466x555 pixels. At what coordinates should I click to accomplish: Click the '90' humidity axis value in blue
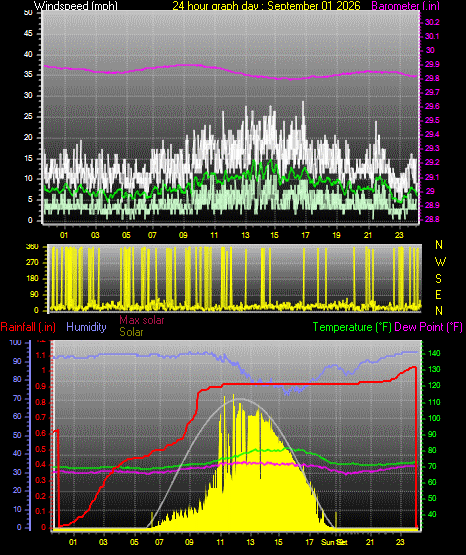pyautogui.click(x=17, y=361)
